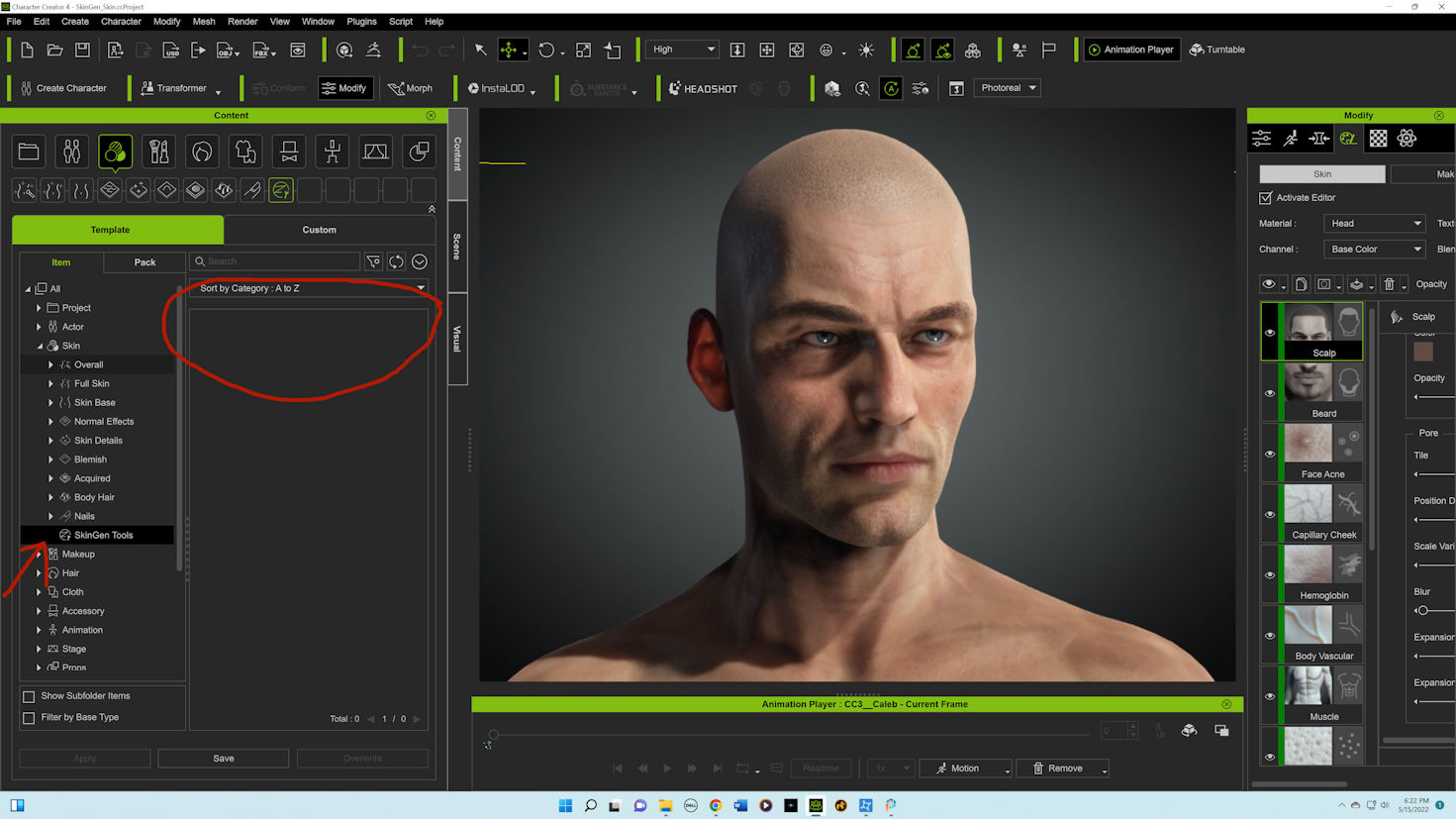Click the Morph button

pyautogui.click(x=410, y=88)
